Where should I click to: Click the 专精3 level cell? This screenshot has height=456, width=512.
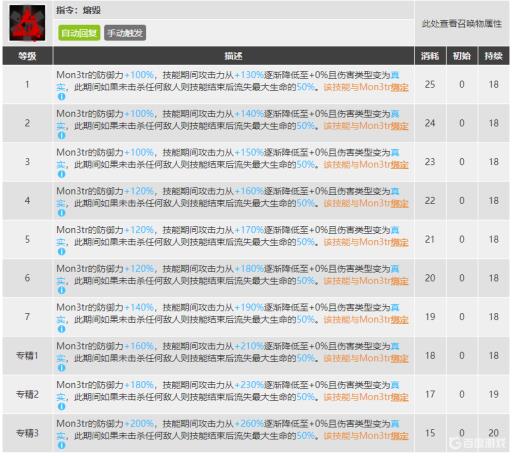[x=27, y=433]
